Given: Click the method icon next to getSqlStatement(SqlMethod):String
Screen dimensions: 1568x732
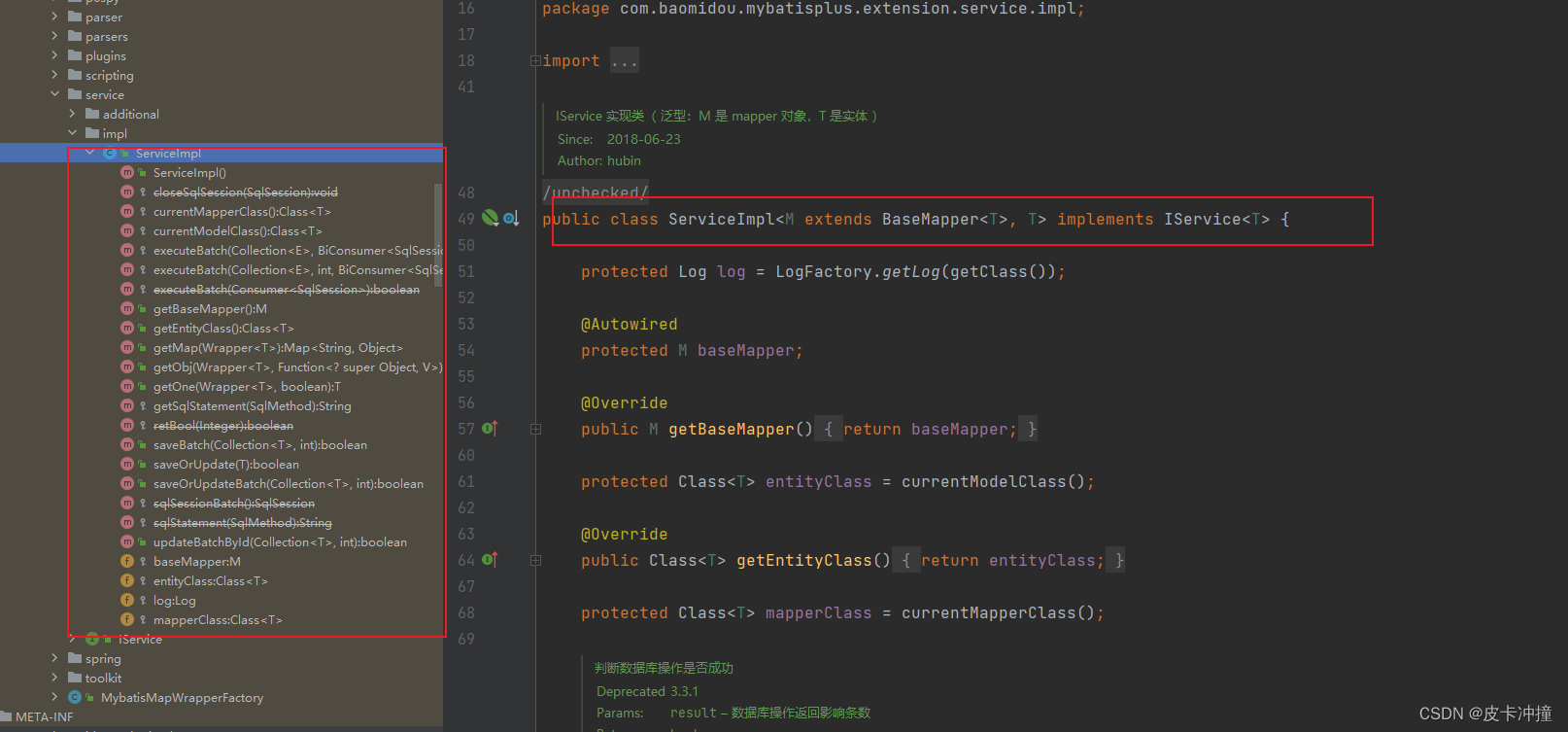Looking at the screenshot, I should pyautogui.click(x=127, y=406).
